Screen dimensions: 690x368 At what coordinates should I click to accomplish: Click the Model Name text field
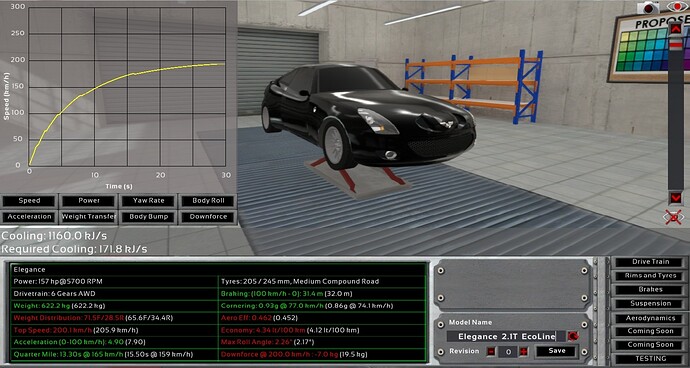(x=506, y=336)
